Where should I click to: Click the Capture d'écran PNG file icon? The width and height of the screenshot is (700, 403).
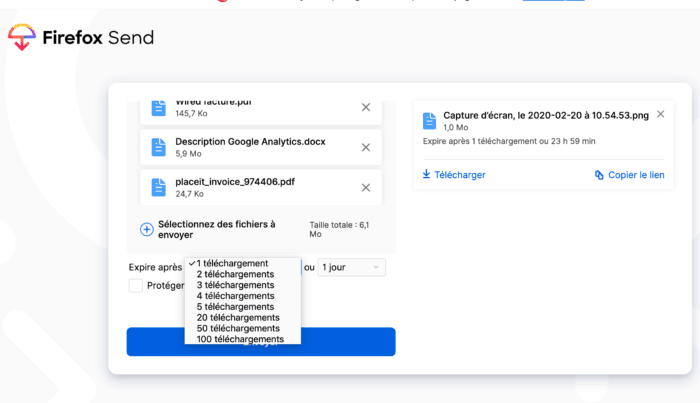429,121
